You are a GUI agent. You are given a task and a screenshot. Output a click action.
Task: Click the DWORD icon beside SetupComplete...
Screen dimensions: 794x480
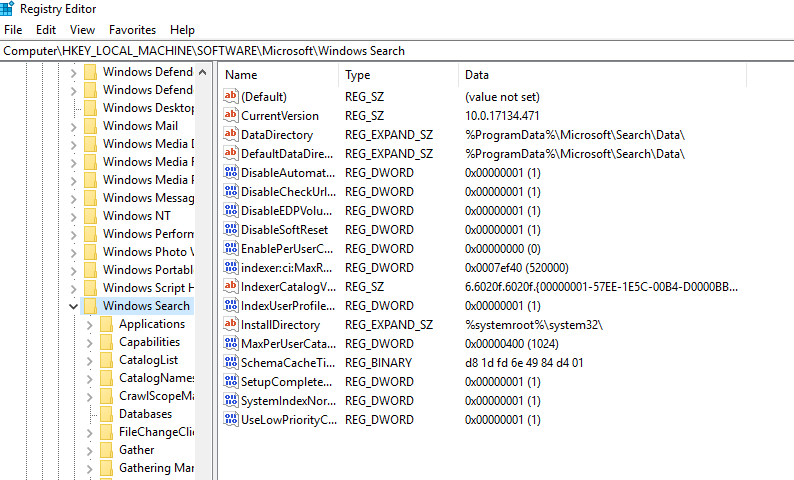[x=231, y=381]
